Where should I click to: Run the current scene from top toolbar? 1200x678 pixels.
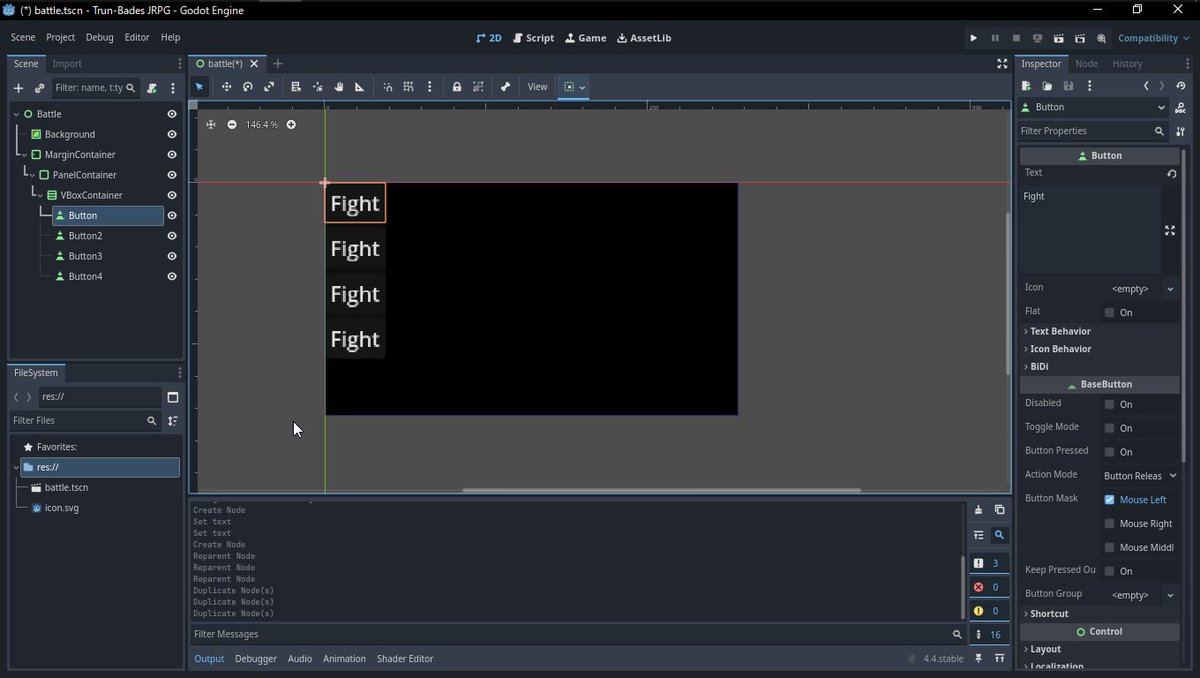point(1059,38)
